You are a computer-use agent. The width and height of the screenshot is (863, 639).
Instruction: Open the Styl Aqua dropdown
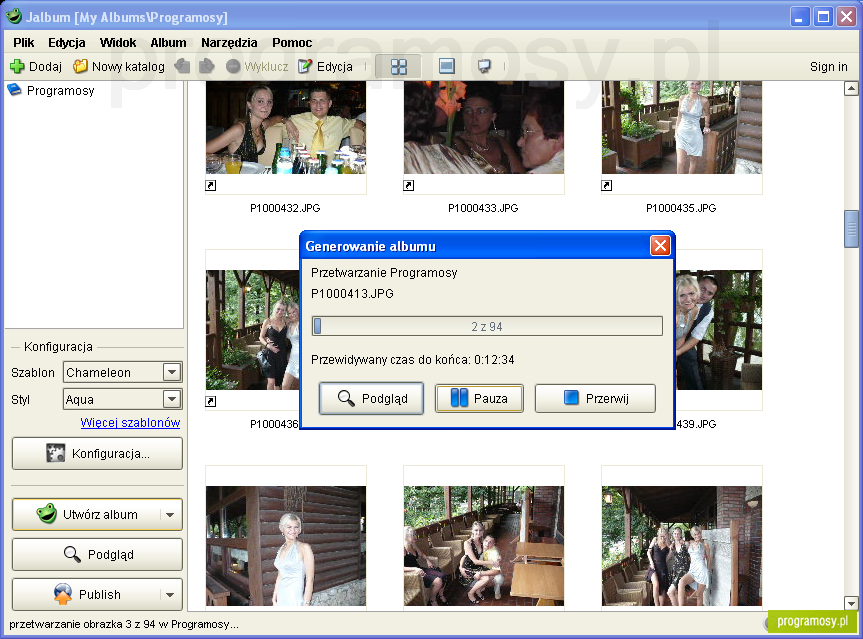tap(172, 398)
